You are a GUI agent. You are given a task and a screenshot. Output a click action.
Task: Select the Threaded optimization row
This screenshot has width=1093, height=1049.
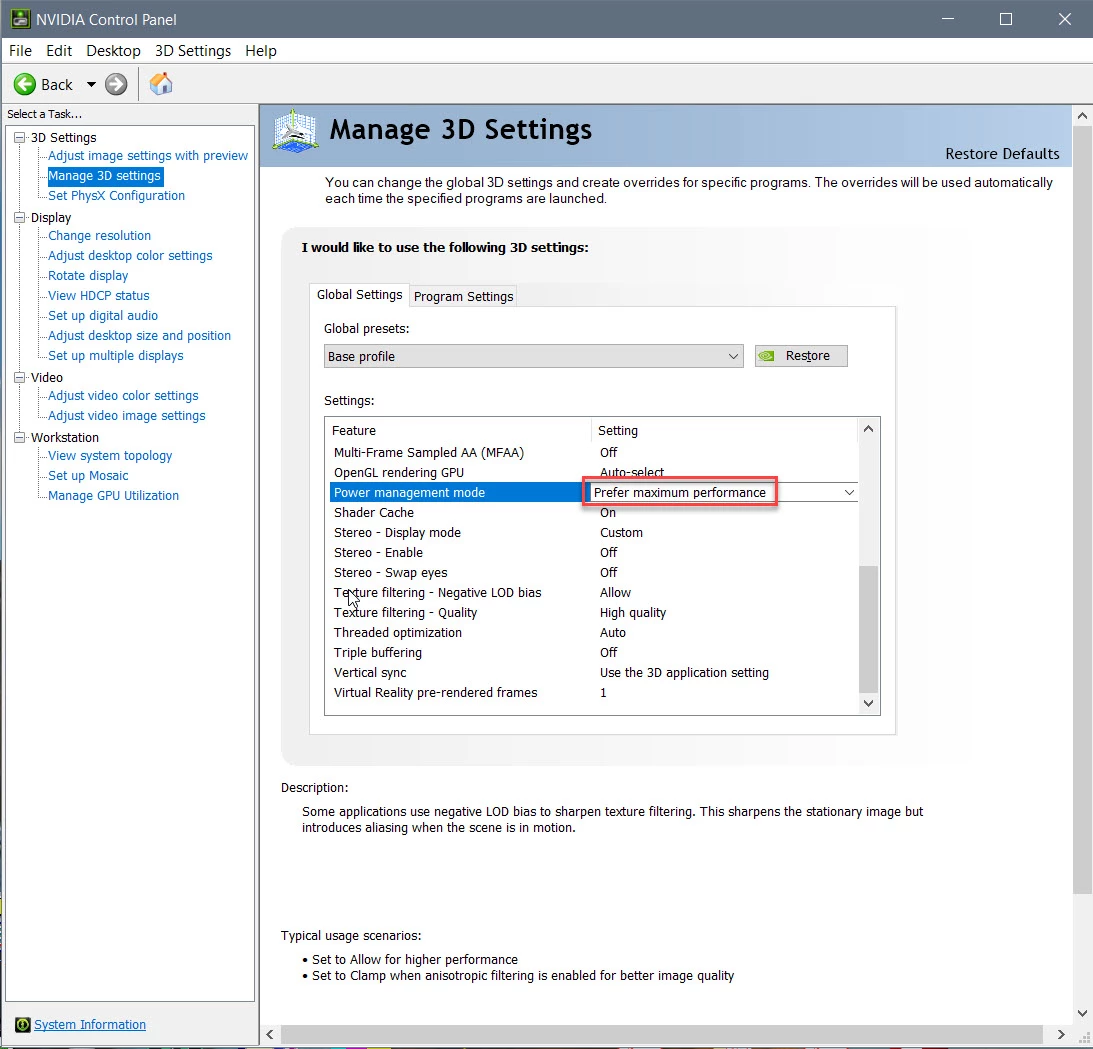pos(593,632)
